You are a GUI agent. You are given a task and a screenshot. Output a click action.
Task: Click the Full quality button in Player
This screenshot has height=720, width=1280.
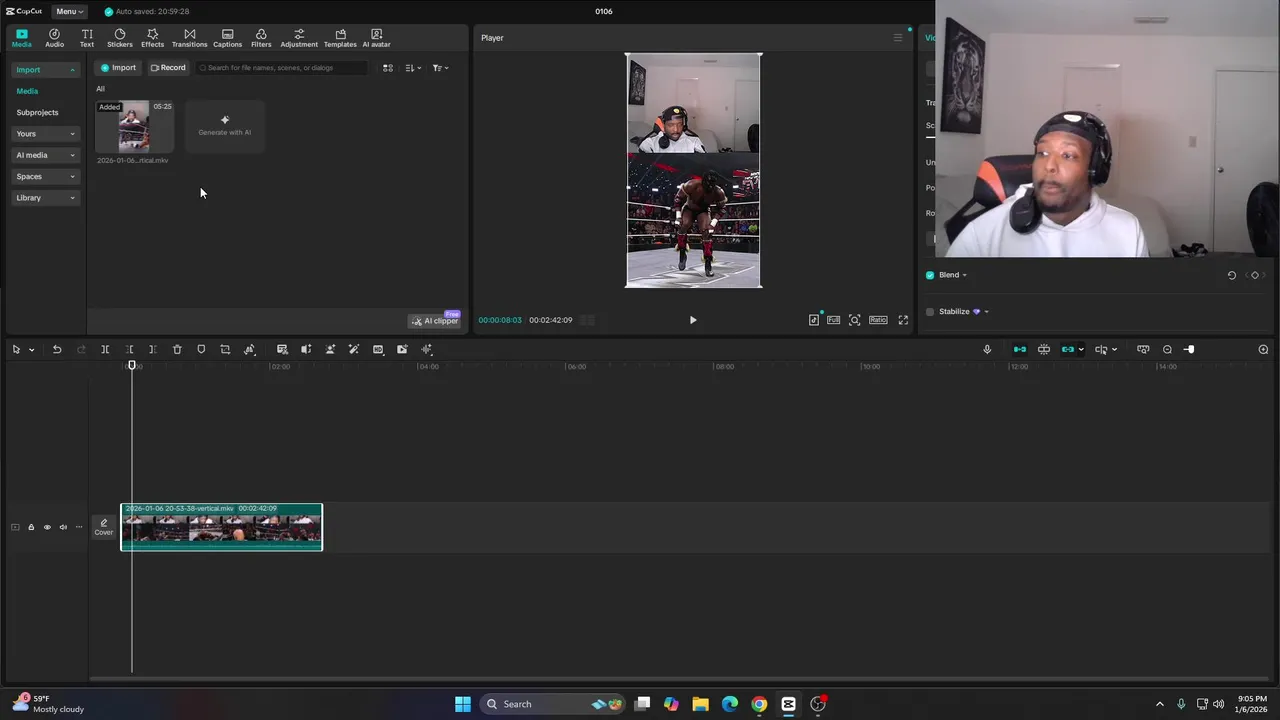coord(833,320)
